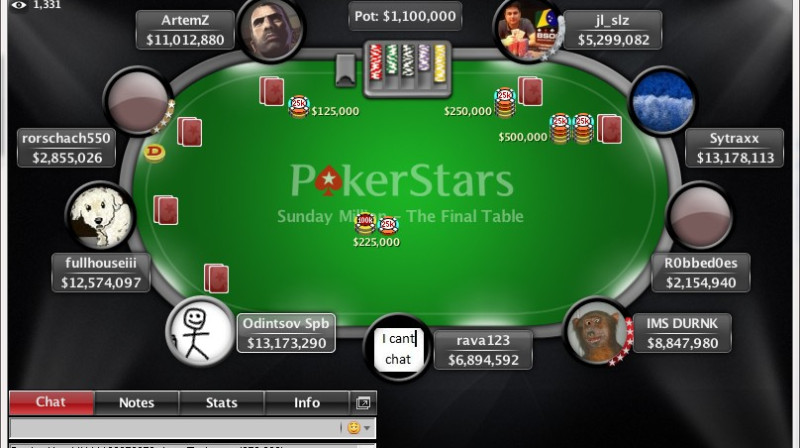Click IMS DURNK's monkey avatar
Image resolution: width=800 pixels, height=448 pixels.
[598, 331]
